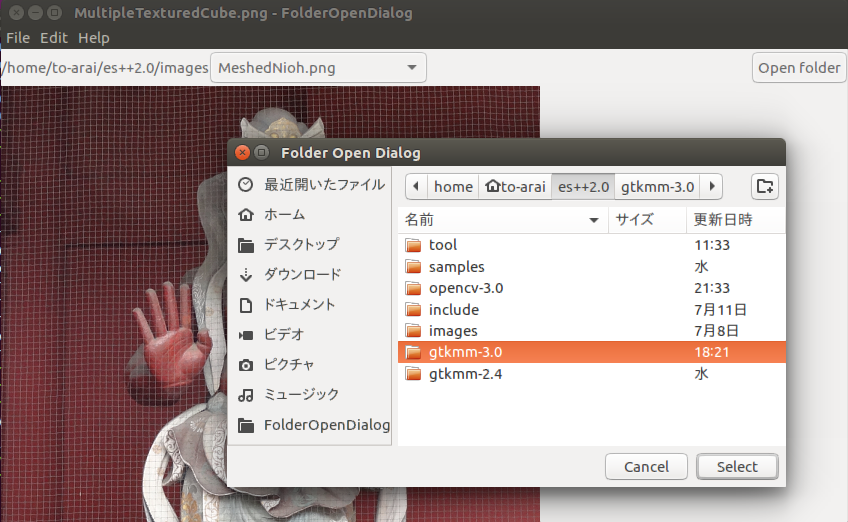
Task: Click the tool folder icon
Action: 413,245
